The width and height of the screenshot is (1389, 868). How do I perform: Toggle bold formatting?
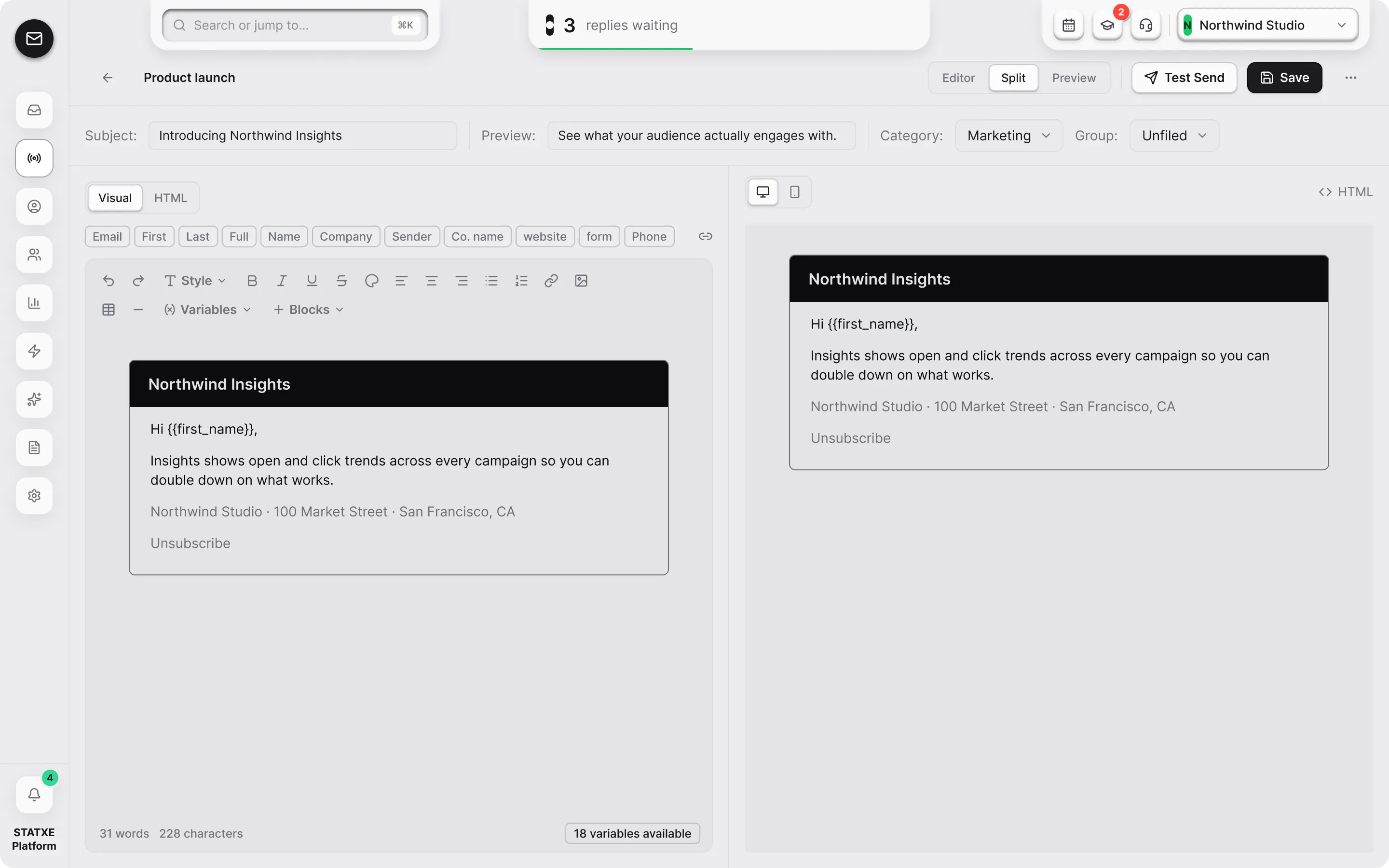click(252, 281)
